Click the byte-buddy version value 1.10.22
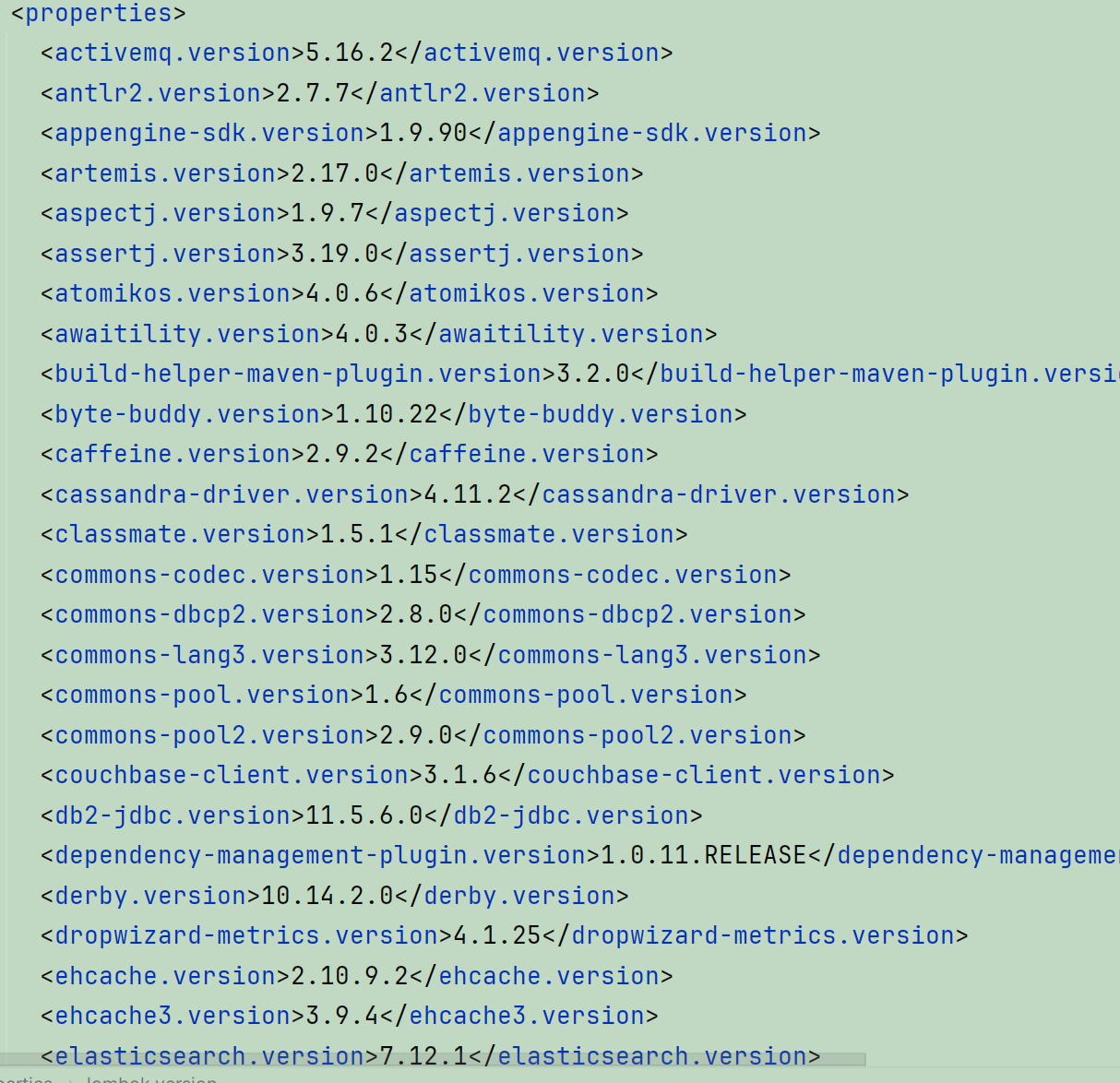 [x=387, y=414]
